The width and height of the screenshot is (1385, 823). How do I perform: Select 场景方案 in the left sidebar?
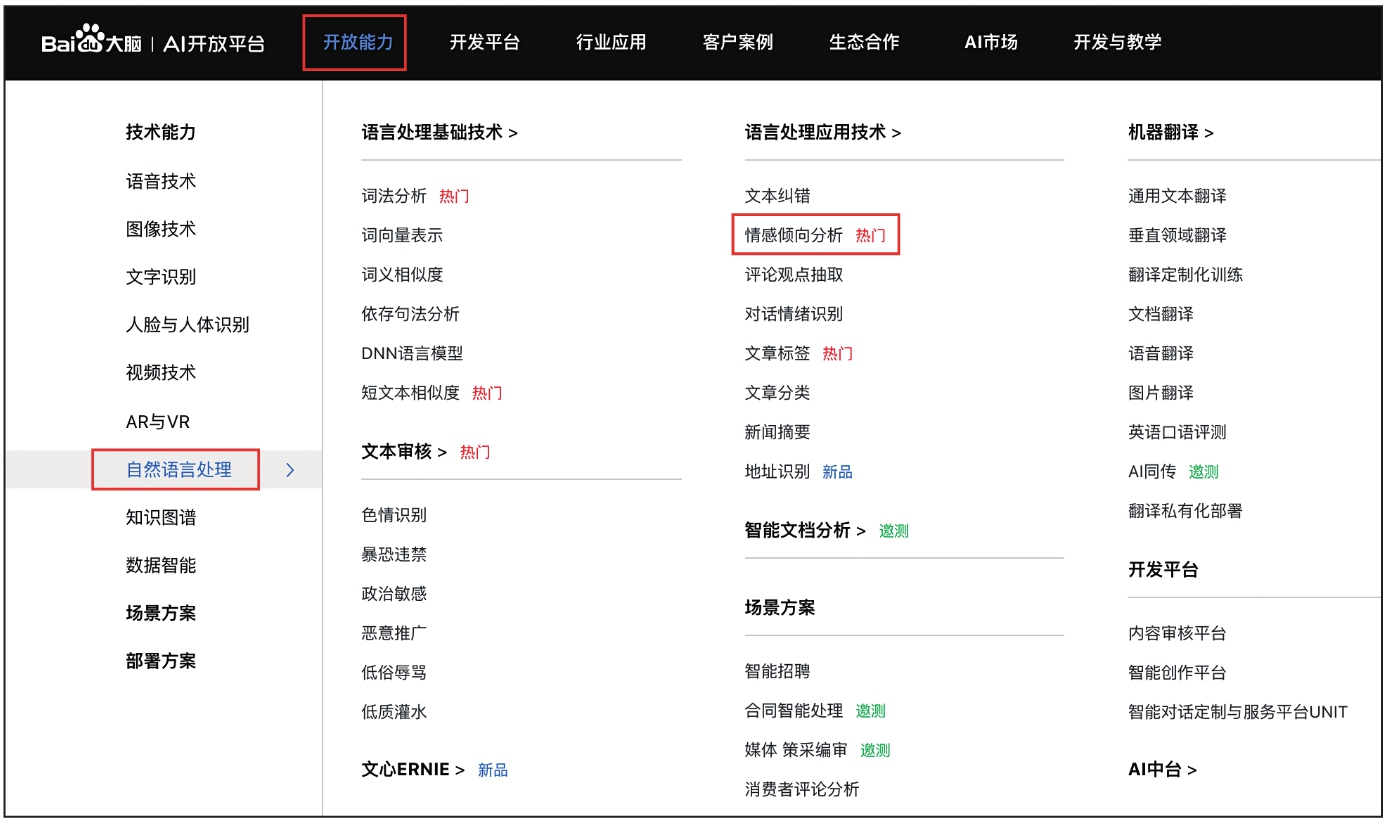(x=161, y=614)
